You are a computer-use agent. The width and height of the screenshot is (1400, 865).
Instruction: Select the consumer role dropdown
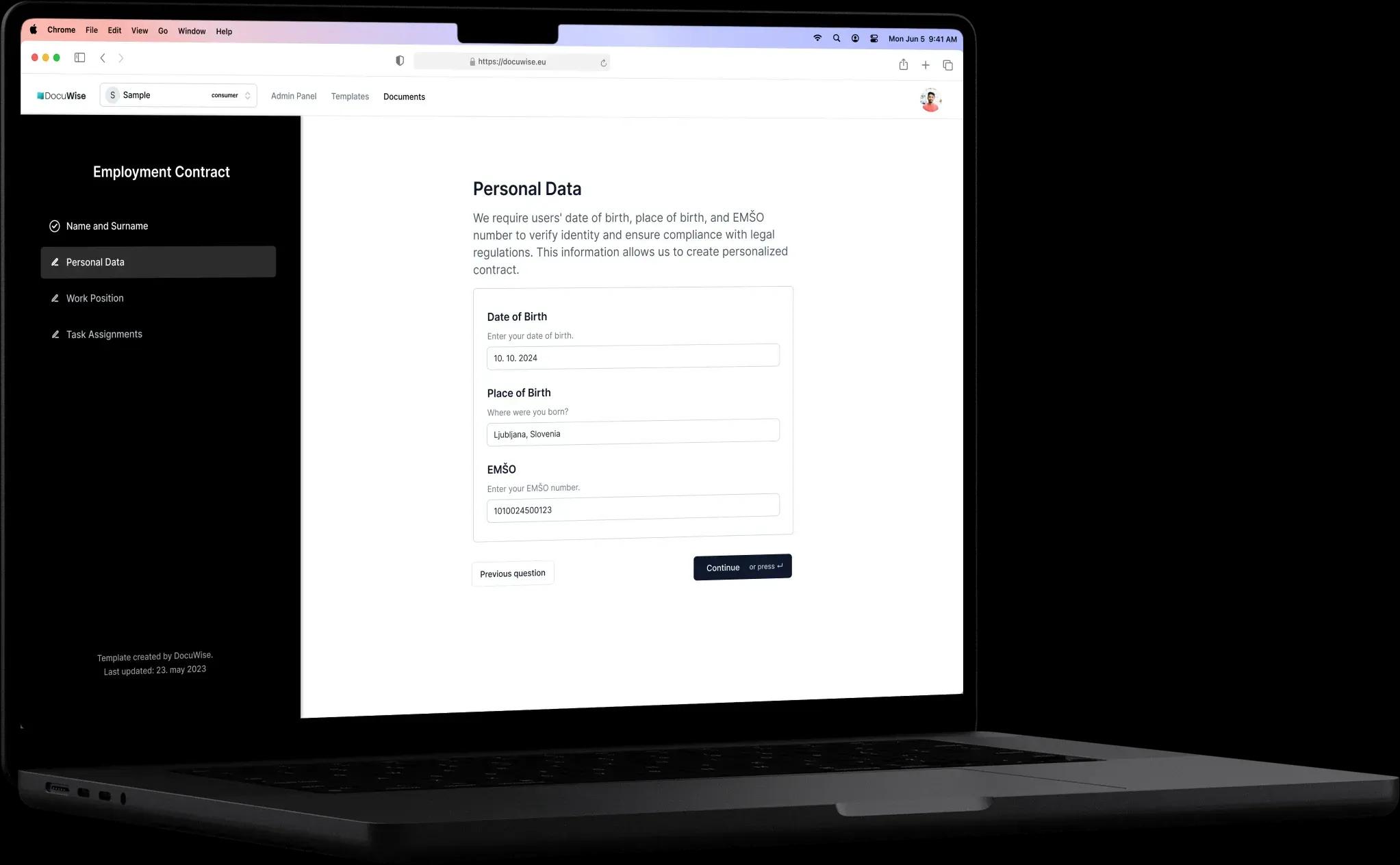[x=230, y=95]
